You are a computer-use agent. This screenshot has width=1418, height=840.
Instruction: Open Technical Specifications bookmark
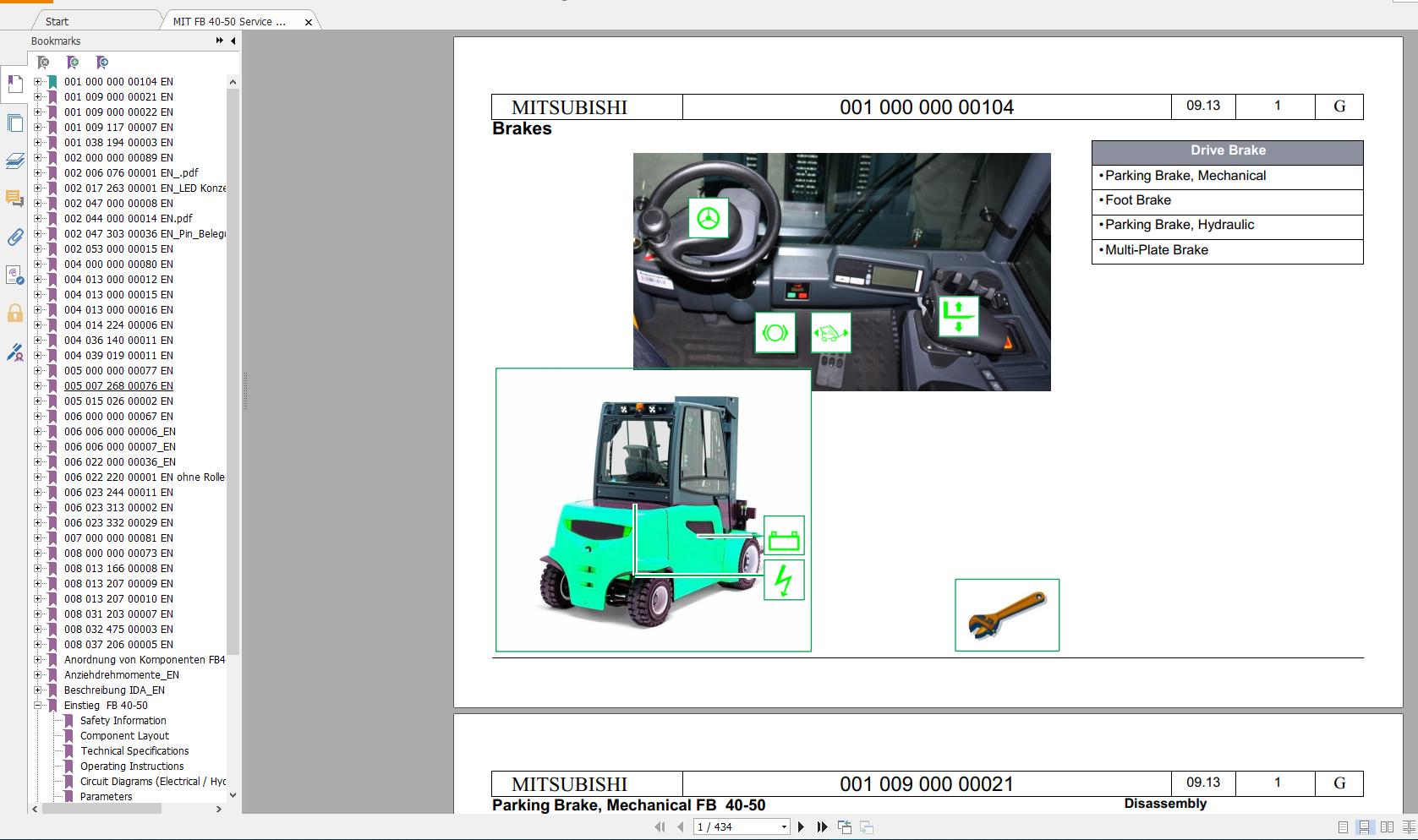tap(134, 751)
